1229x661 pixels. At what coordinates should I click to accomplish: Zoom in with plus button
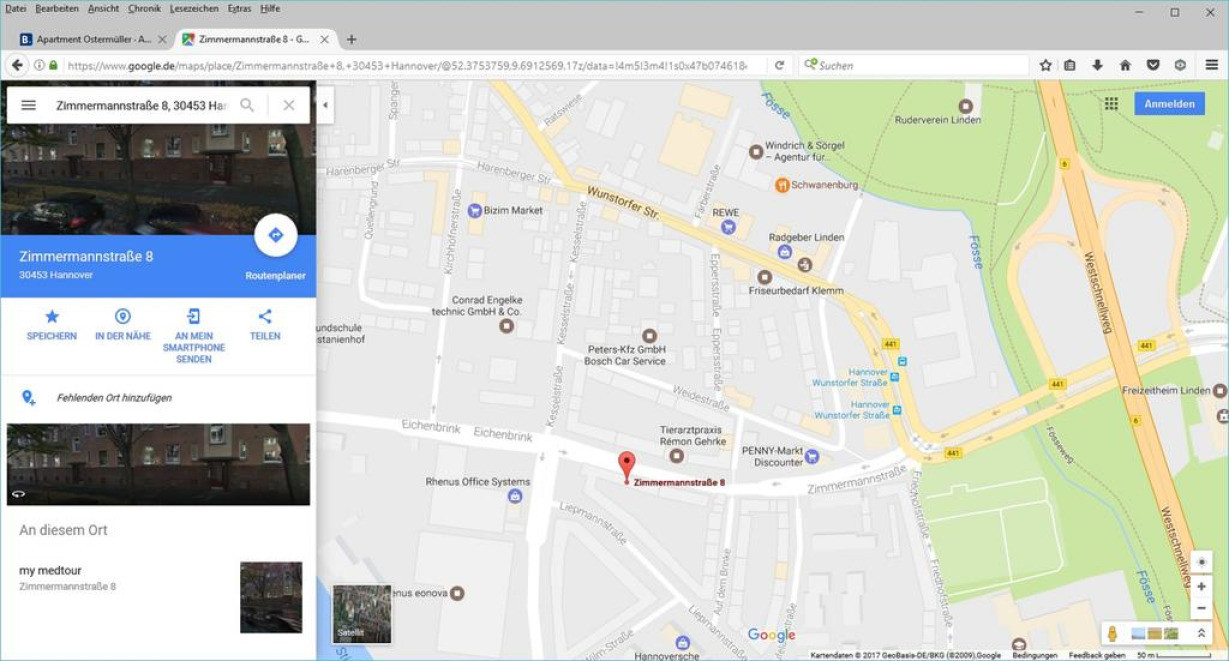point(1201,587)
